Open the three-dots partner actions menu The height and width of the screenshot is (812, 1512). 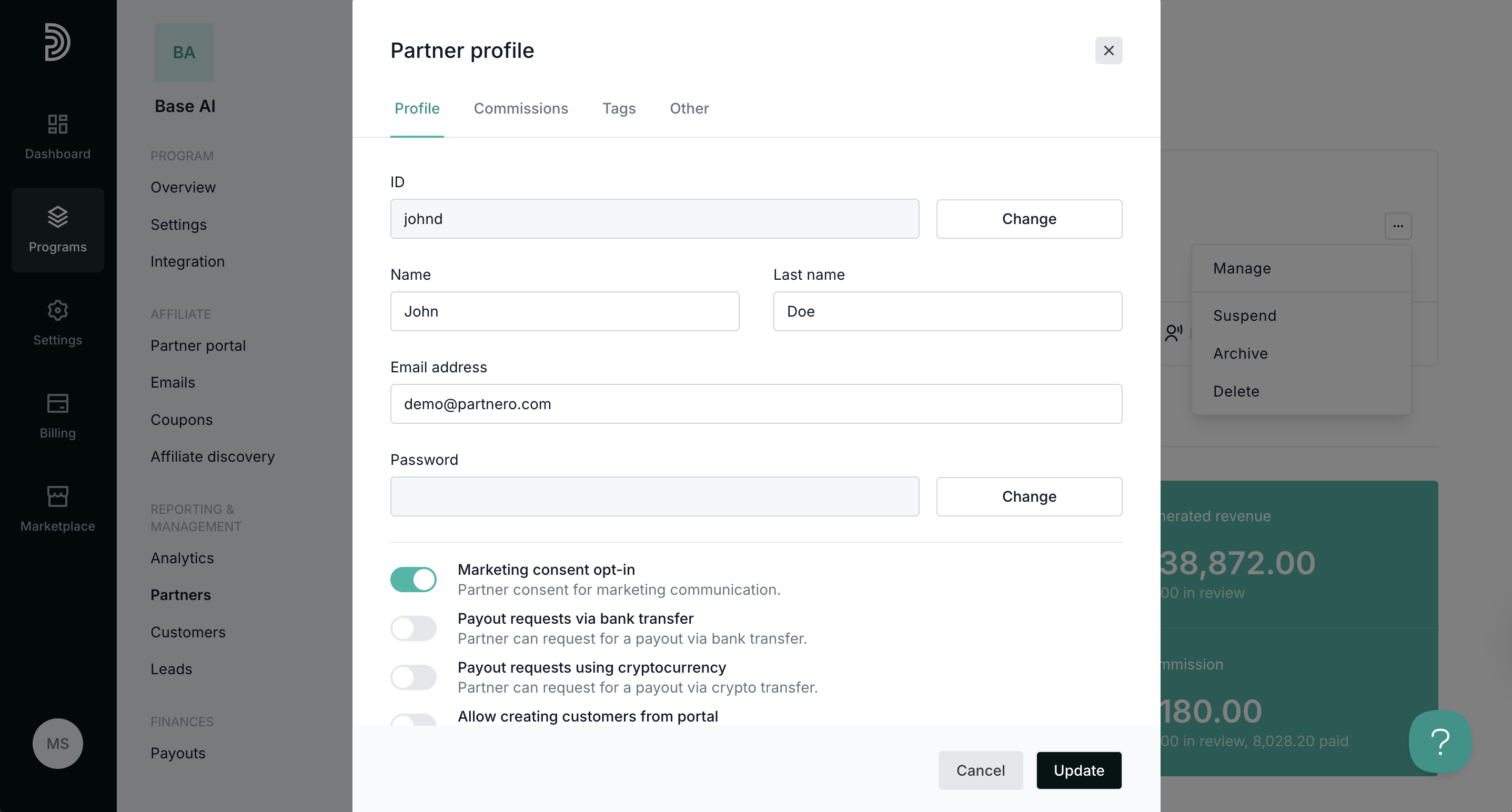pos(1397,226)
